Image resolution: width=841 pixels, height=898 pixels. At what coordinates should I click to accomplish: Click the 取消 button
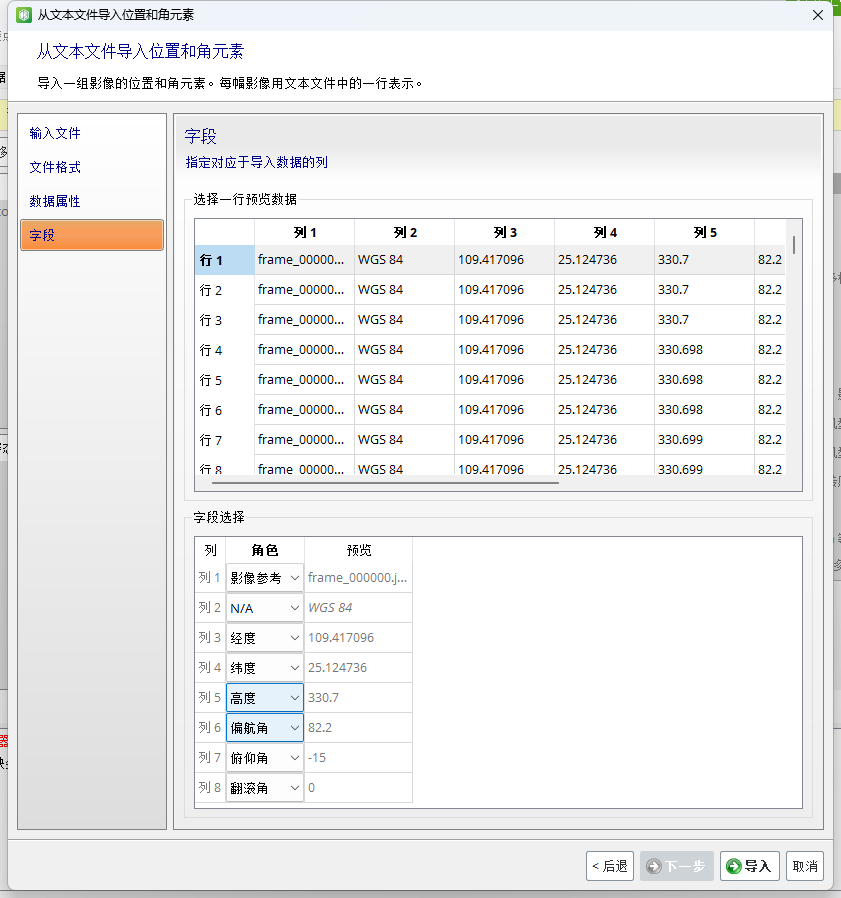tap(805, 866)
